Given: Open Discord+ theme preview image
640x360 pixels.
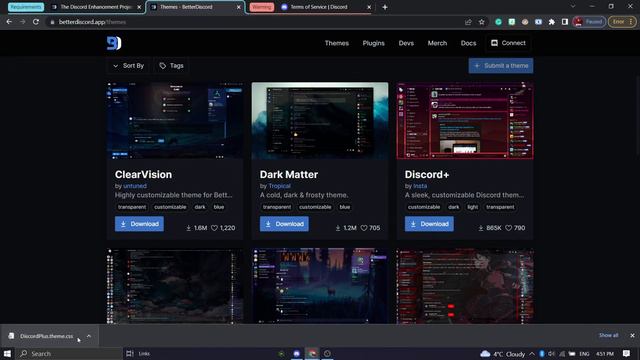Looking at the screenshot, I should pos(465,121).
